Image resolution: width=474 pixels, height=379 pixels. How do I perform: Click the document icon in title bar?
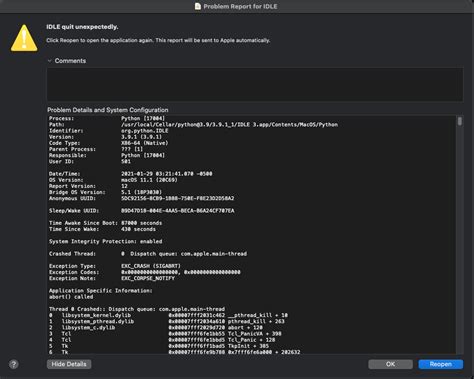[x=198, y=6]
